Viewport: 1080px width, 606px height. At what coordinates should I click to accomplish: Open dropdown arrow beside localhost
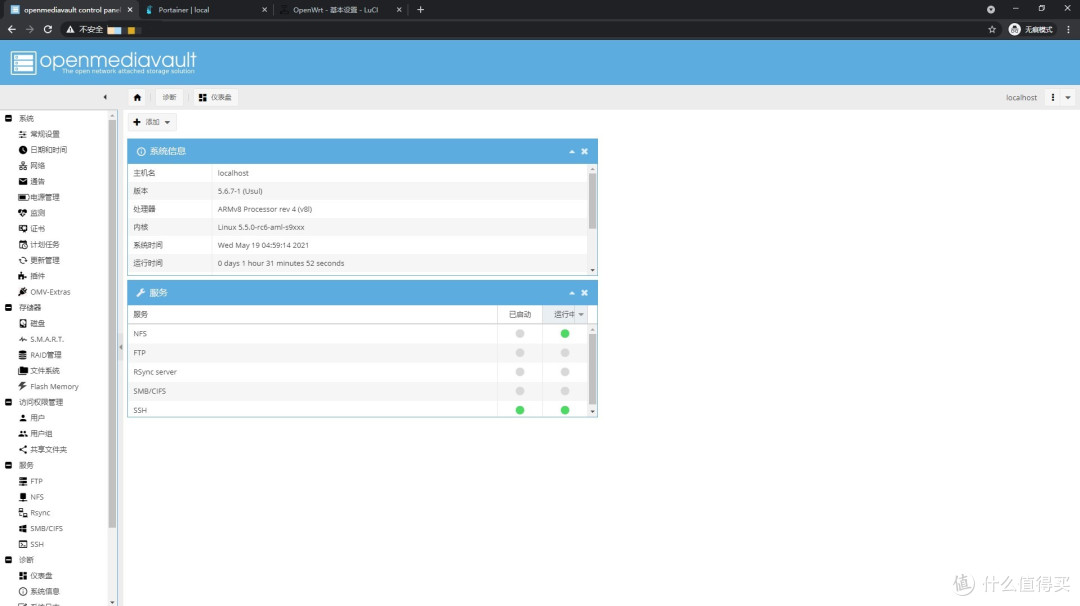coord(1068,98)
